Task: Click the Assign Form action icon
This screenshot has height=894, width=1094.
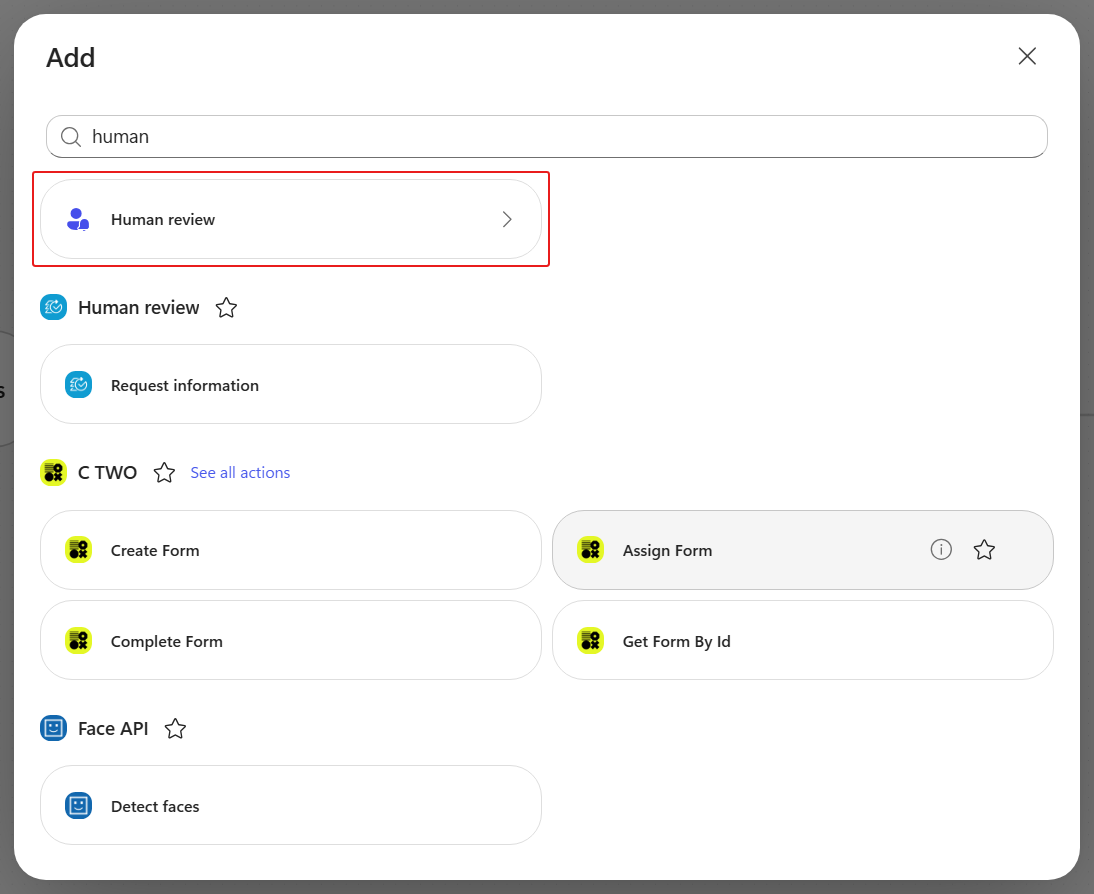Action: [x=590, y=550]
